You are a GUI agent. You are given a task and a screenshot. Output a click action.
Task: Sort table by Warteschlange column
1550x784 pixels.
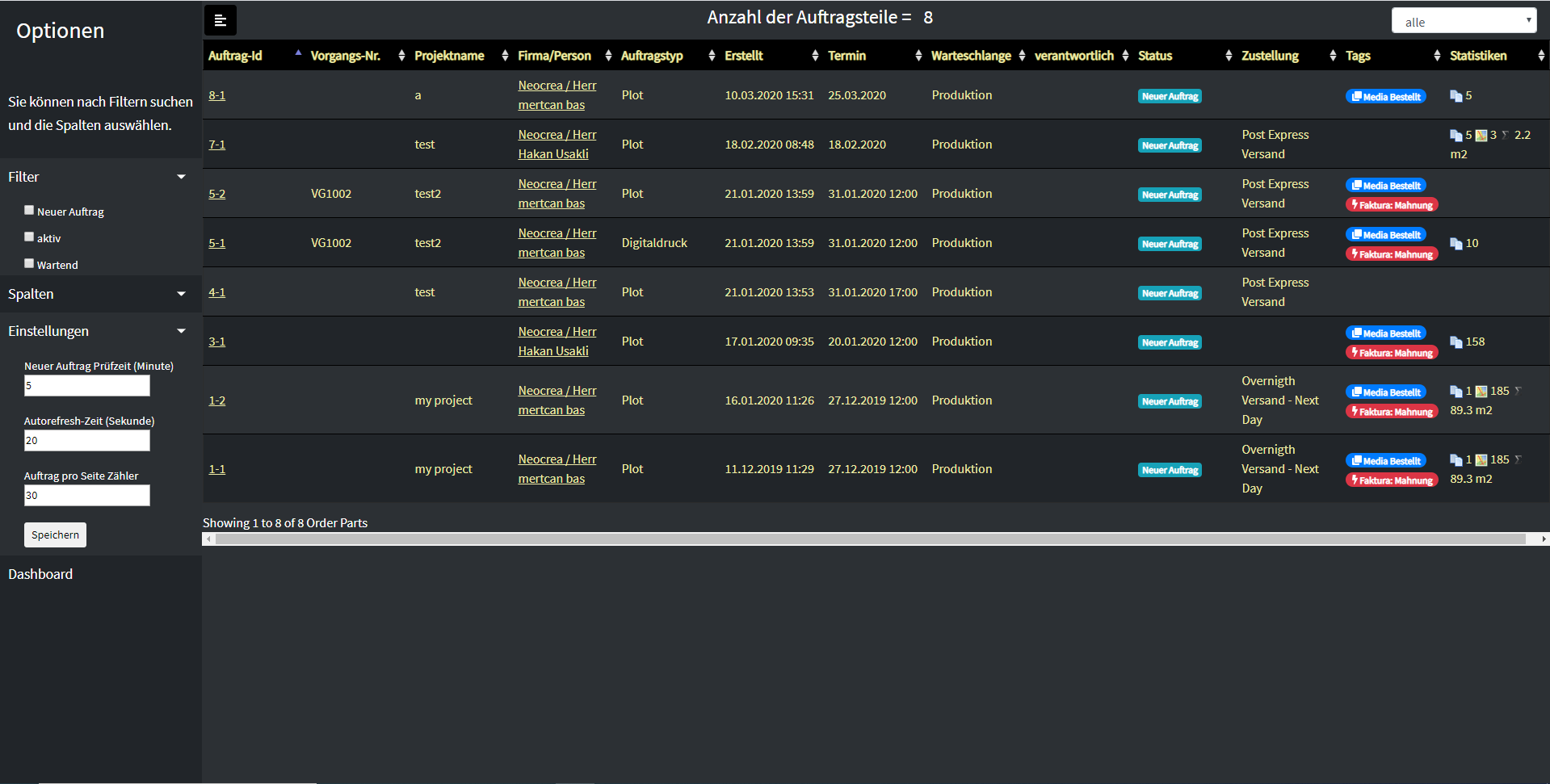977,56
